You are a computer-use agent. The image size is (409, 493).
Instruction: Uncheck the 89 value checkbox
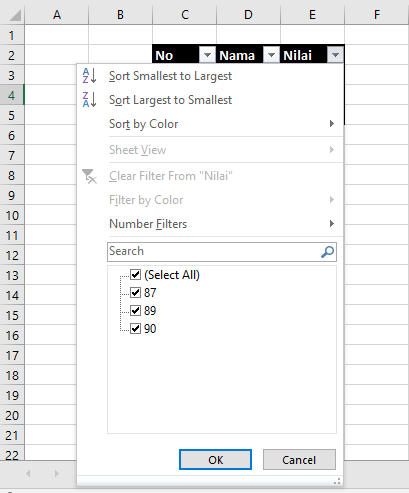point(135,311)
